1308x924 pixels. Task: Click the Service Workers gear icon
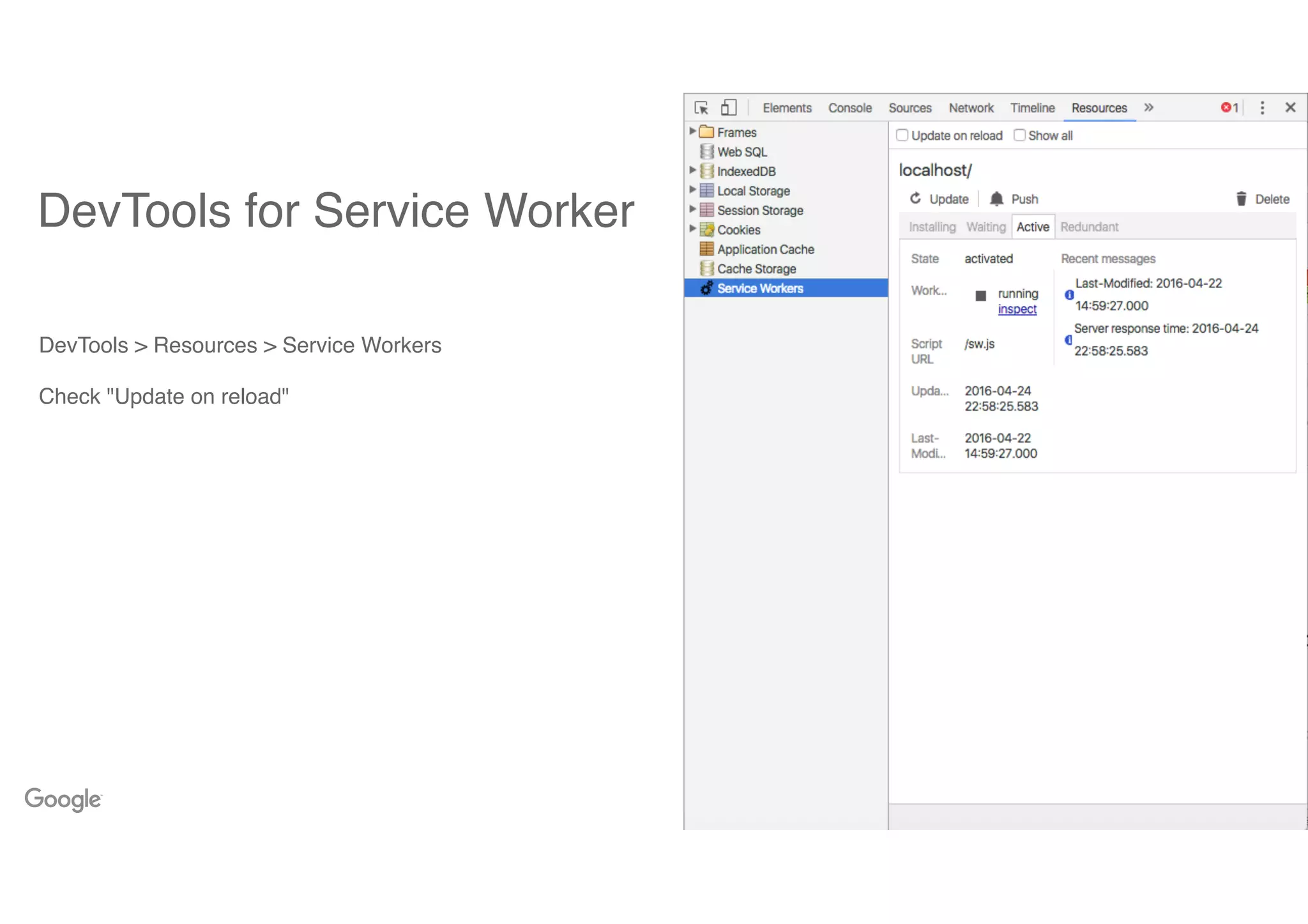(706, 288)
